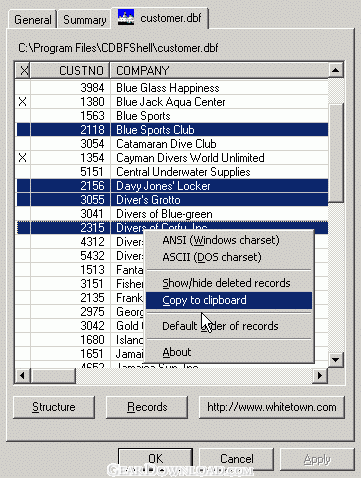Click the vertical scrollbar thumb
Screen dimensions: 361x478
(x=336, y=153)
